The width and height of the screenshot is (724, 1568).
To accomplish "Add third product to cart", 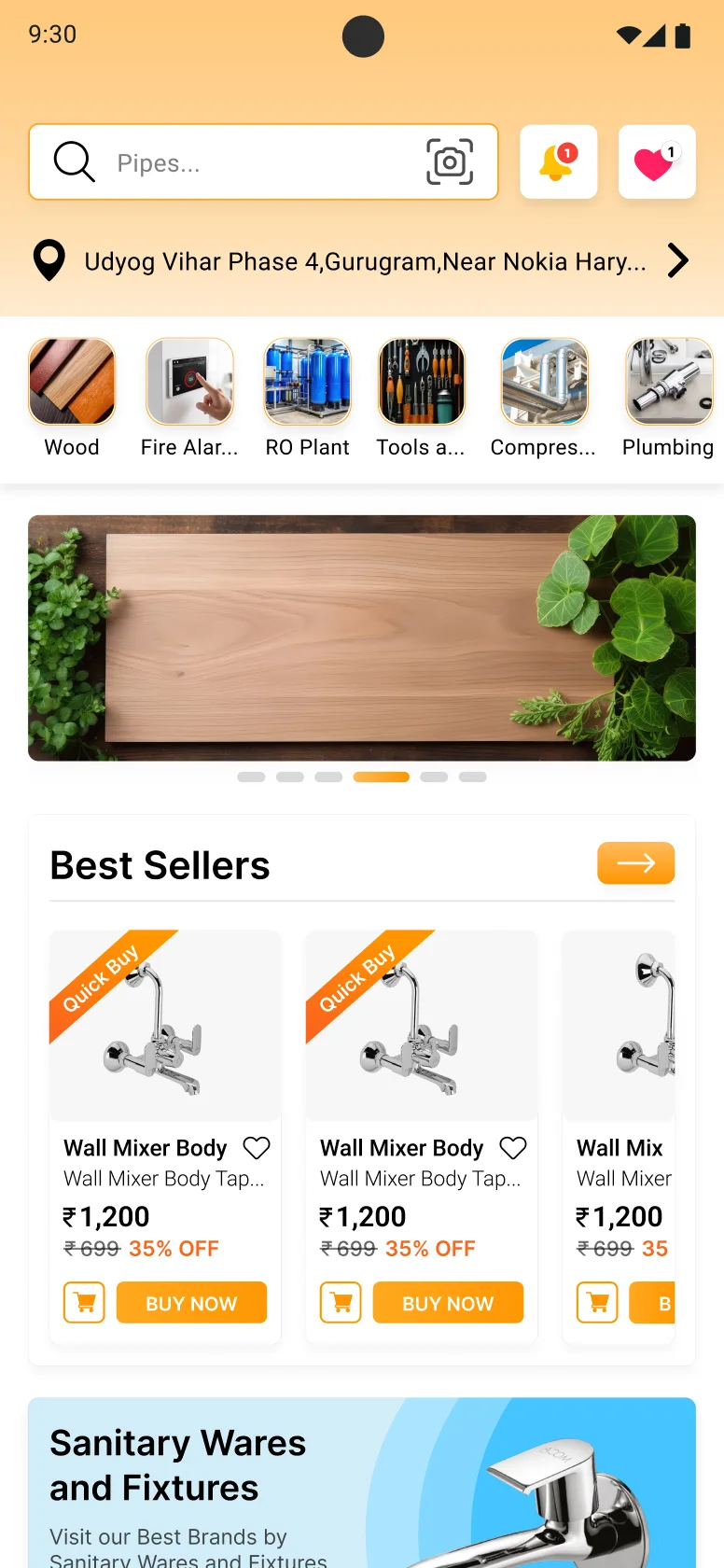I will [597, 1302].
